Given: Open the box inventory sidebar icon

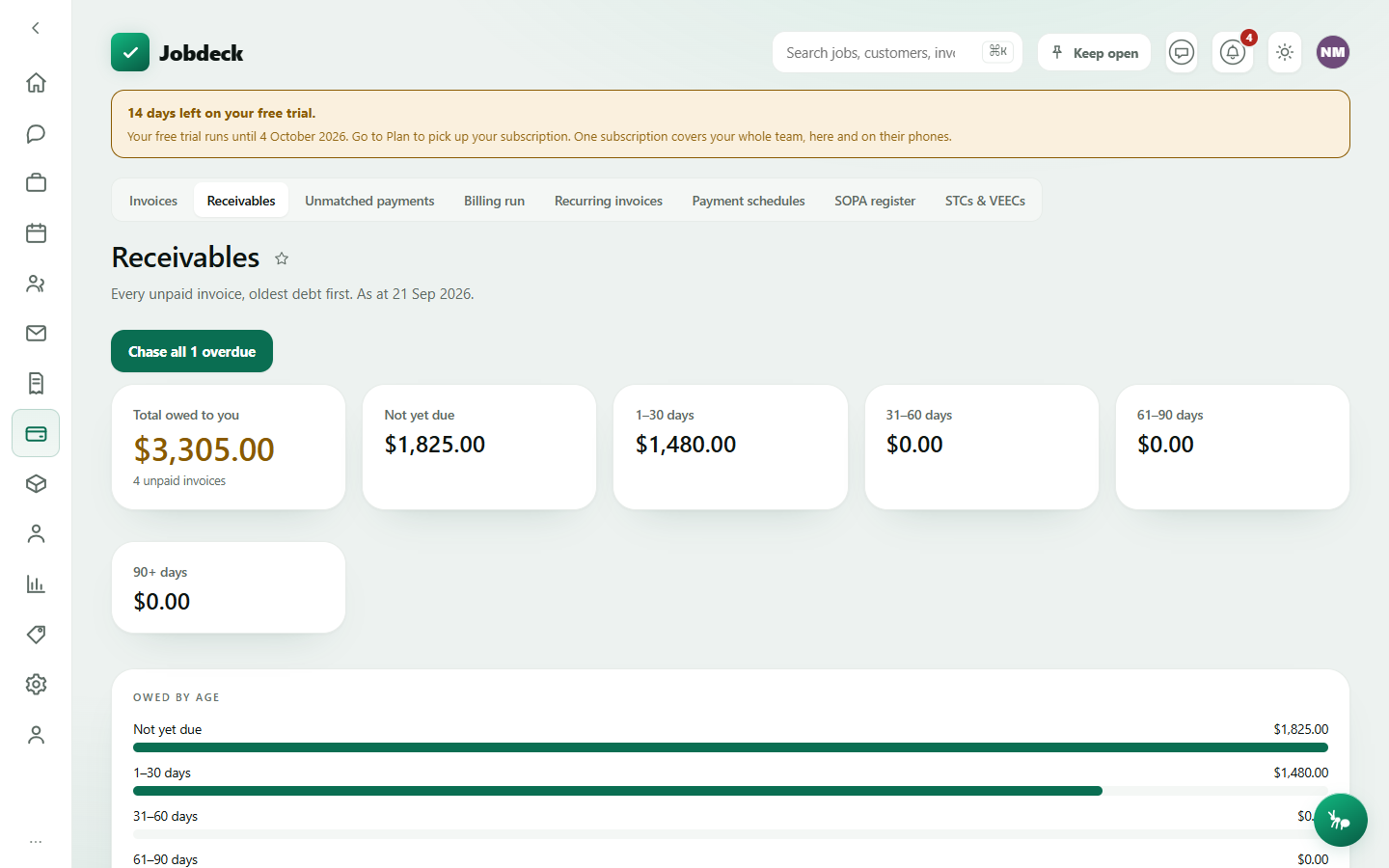Looking at the screenshot, I should pyautogui.click(x=36, y=484).
